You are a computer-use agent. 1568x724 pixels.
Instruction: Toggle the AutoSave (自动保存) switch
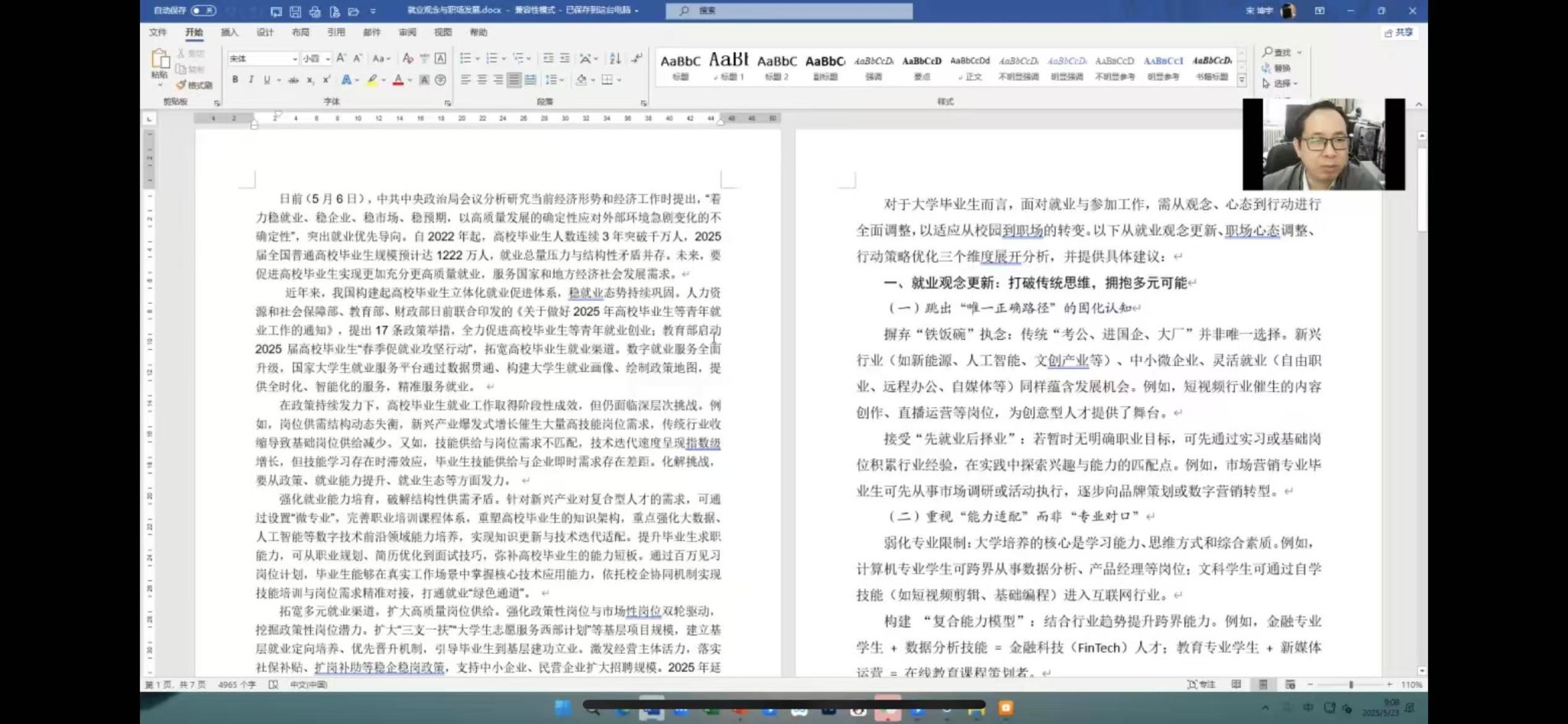(x=203, y=11)
